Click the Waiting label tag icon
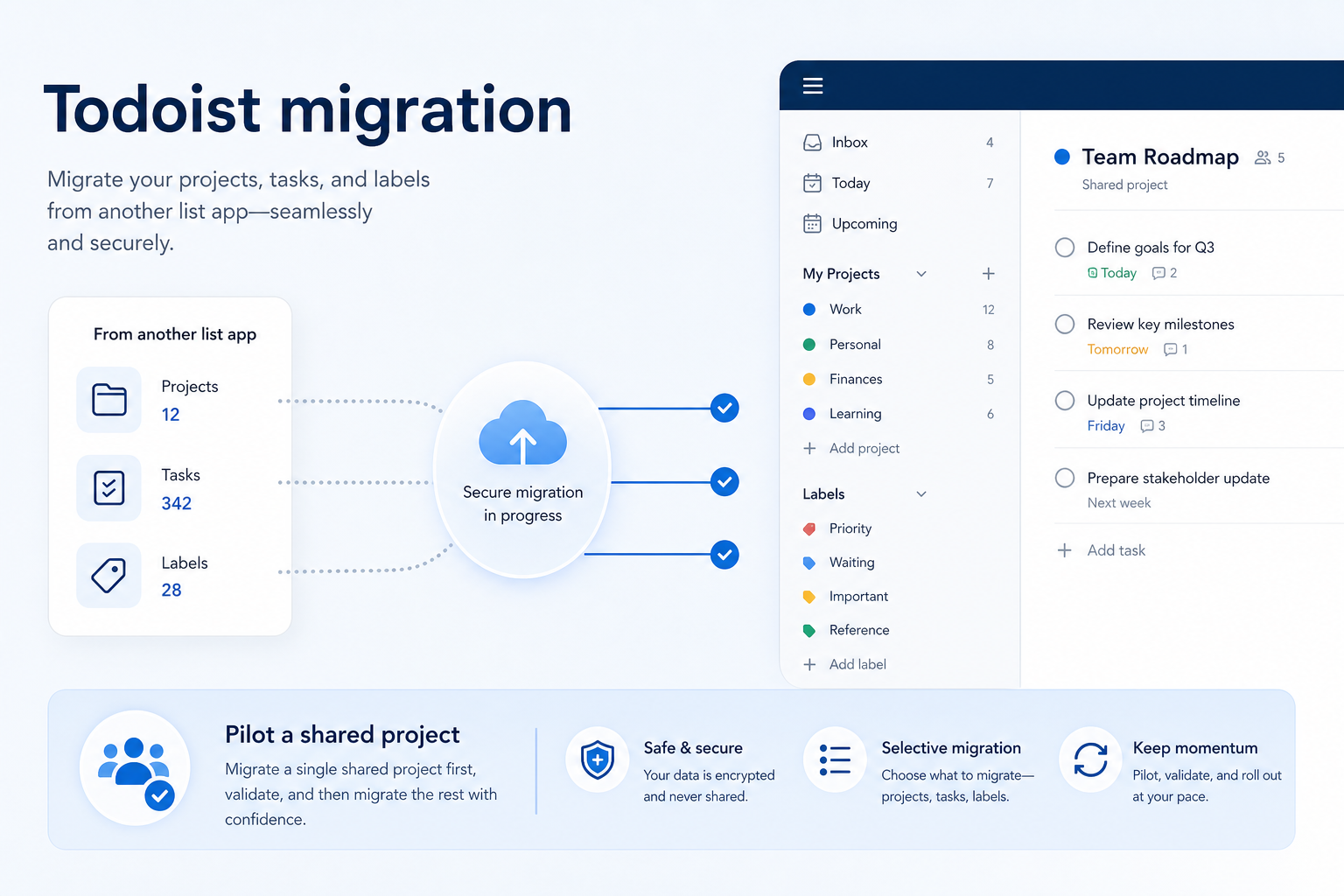This screenshot has height=896, width=1344. pyautogui.click(x=809, y=563)
